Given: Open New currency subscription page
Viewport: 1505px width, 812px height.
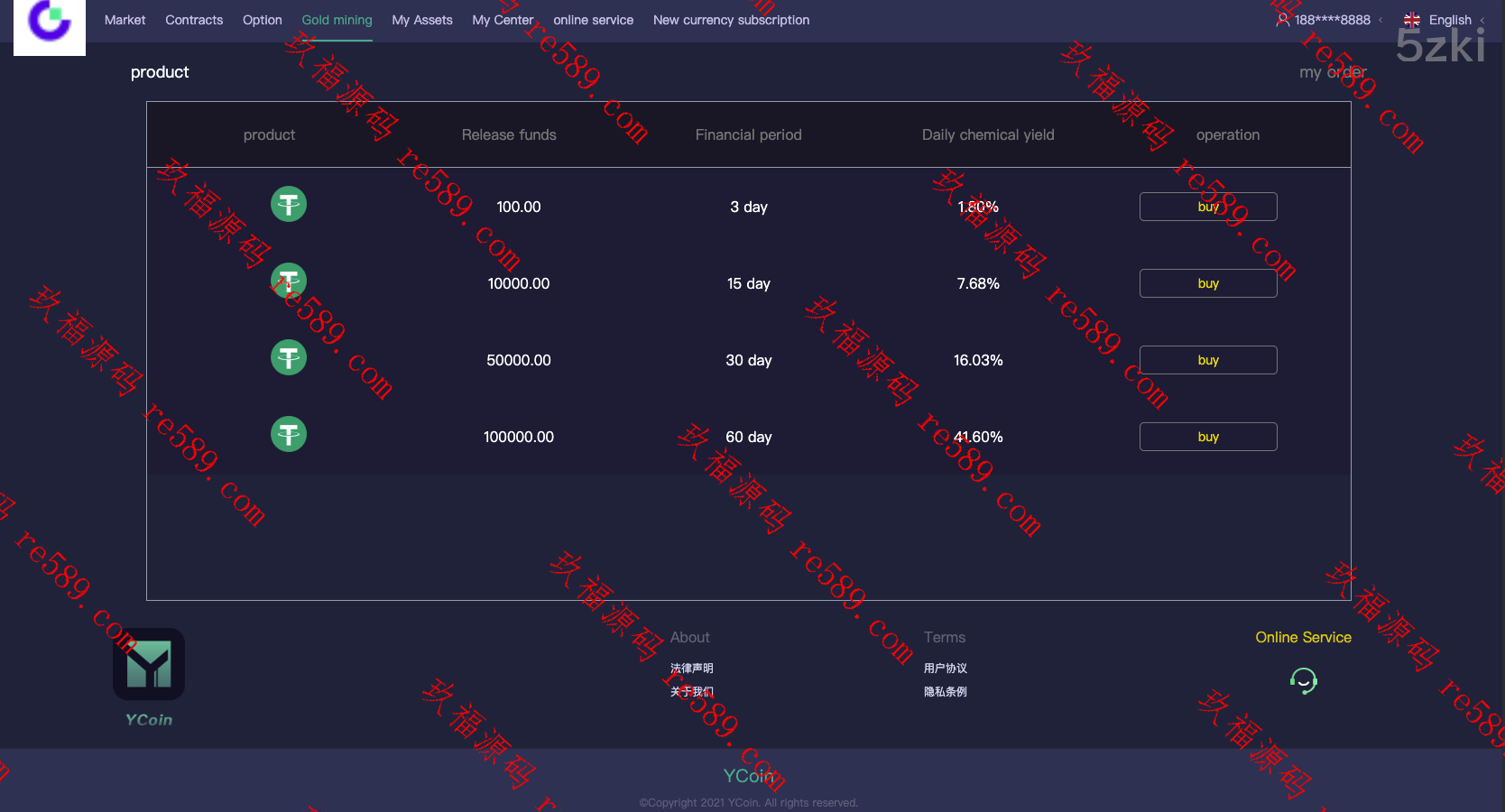Looking at the screenshot, I should [x=731, y=20].
